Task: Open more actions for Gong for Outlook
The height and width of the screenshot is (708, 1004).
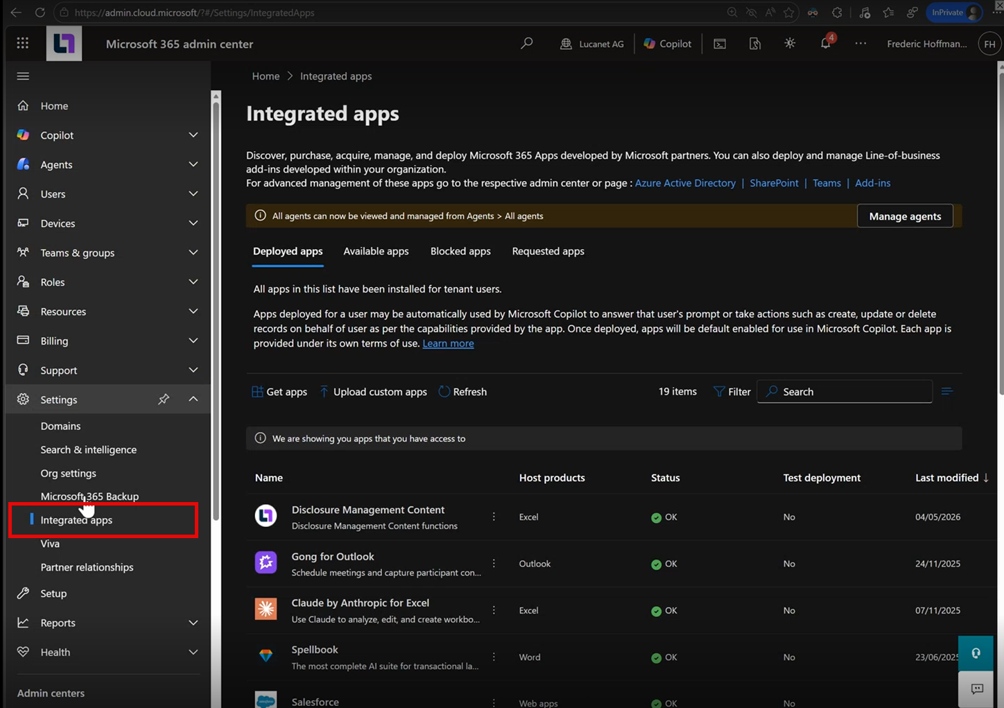Action: (494, 563)
